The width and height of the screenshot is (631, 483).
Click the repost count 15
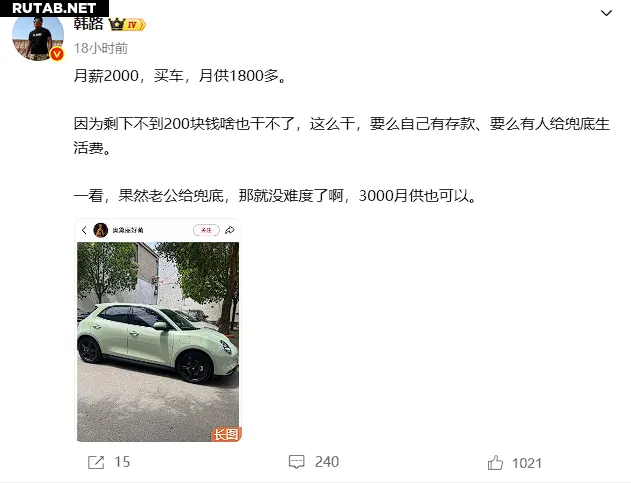[x=122, y=462]
